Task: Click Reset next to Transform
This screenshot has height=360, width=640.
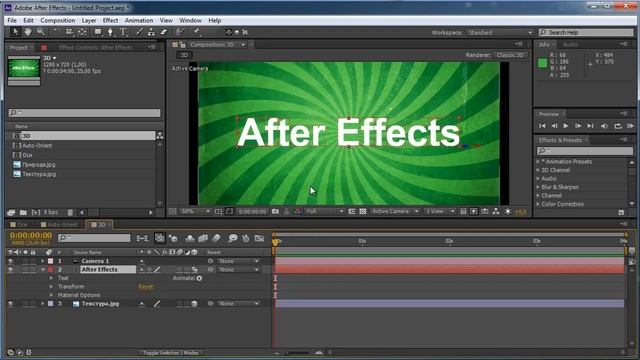Action: click(146, 287)
